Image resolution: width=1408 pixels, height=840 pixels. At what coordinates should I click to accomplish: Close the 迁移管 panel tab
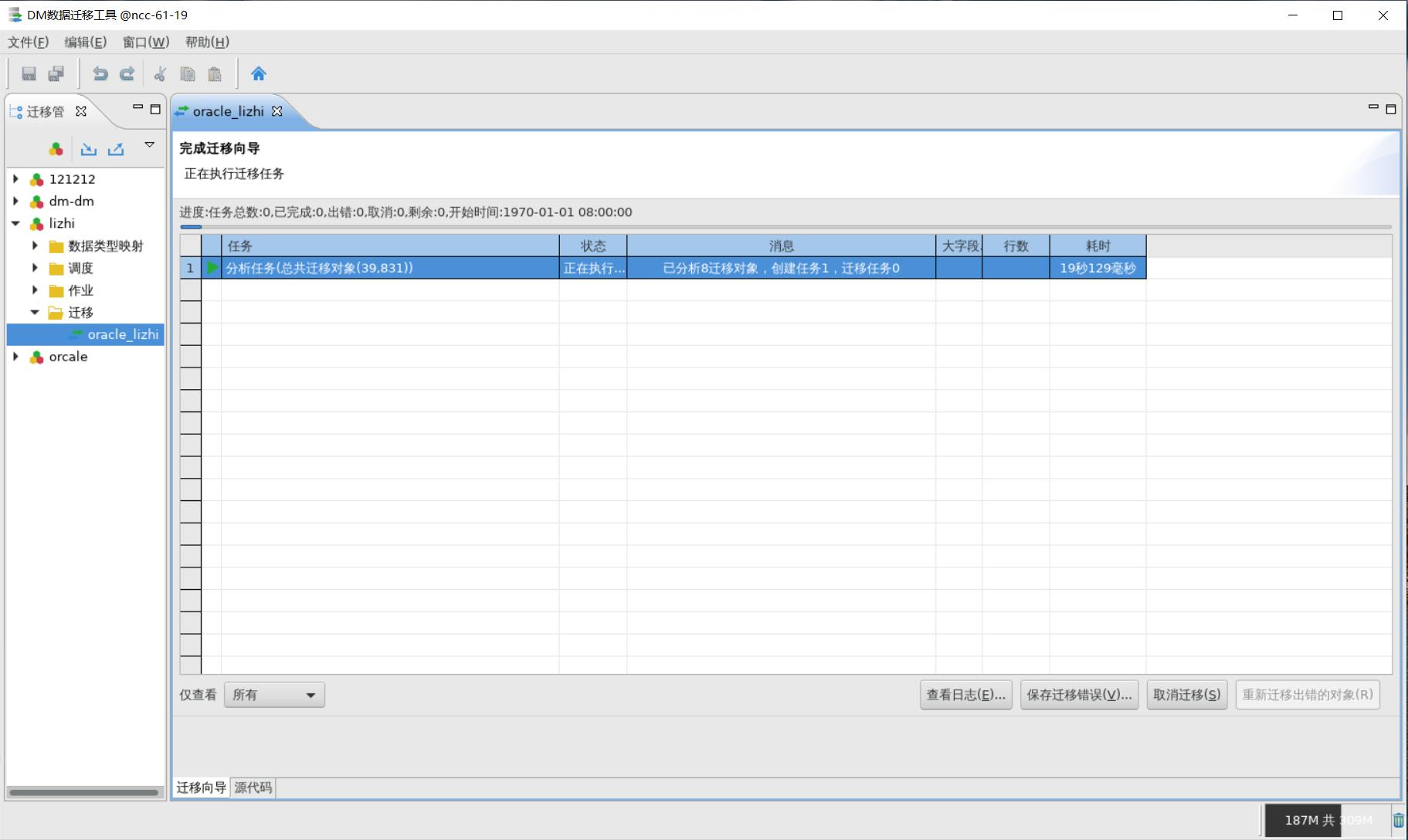(x=81, y=111)
